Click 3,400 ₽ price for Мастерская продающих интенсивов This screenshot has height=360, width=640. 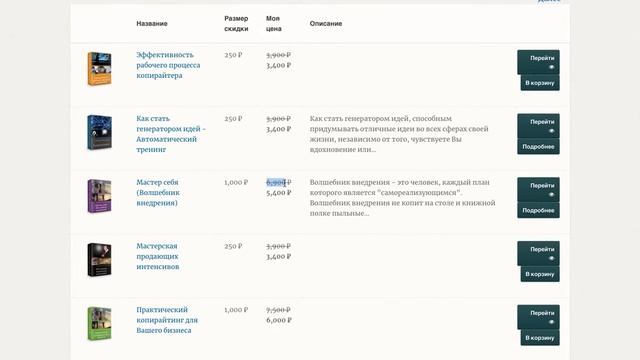[278, 256]
